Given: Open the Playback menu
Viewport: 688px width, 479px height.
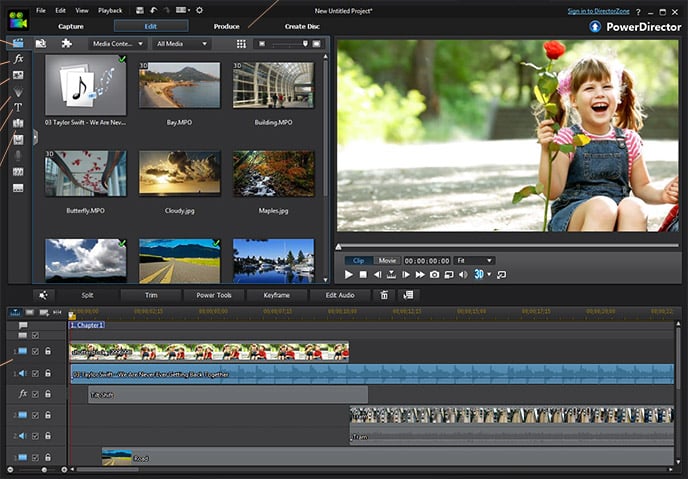Looking at the screenshot, I should pyautogui.click(x=110, y=10).
